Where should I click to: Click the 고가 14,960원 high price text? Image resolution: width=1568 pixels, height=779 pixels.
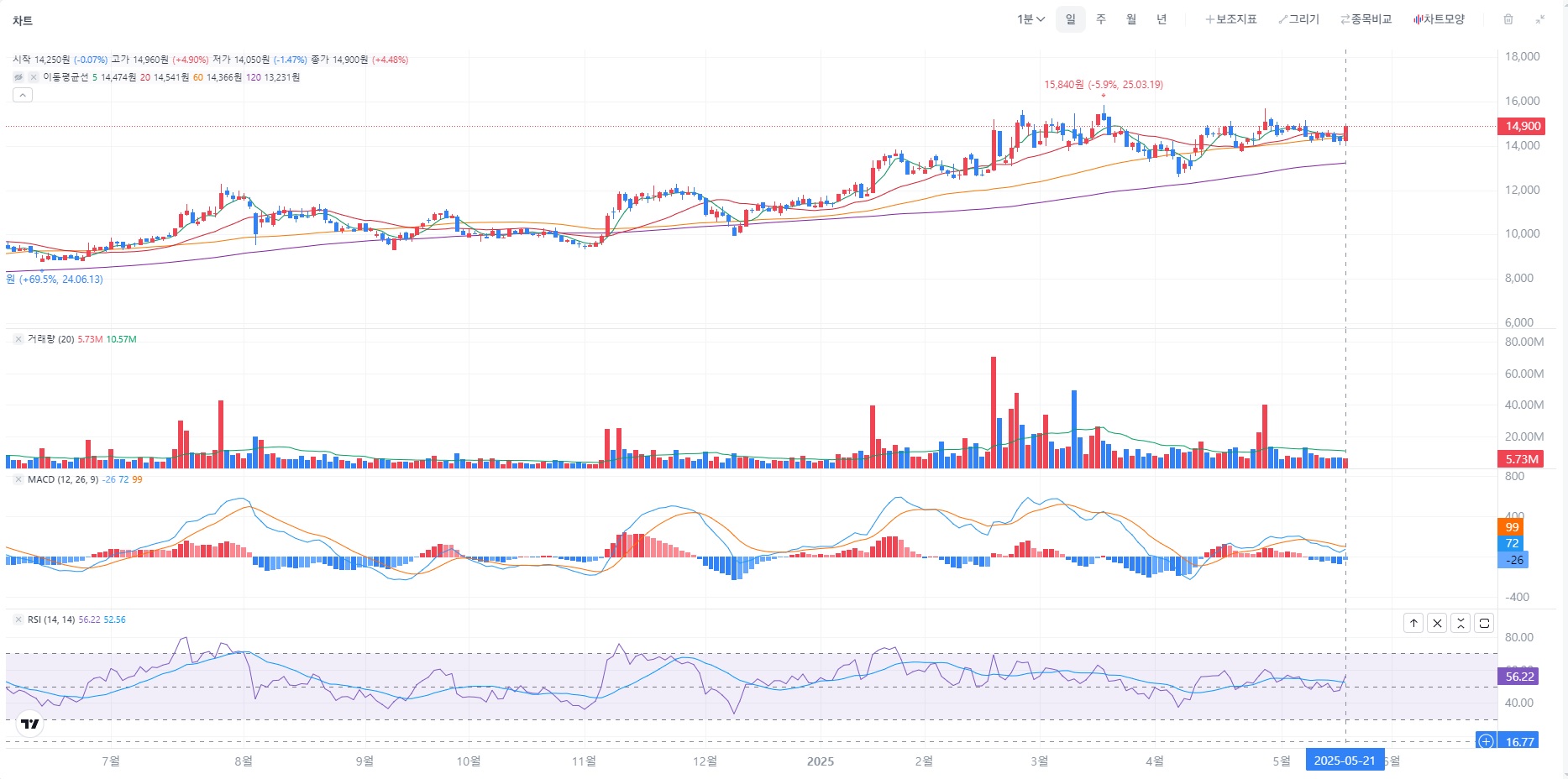pos(140,60)
